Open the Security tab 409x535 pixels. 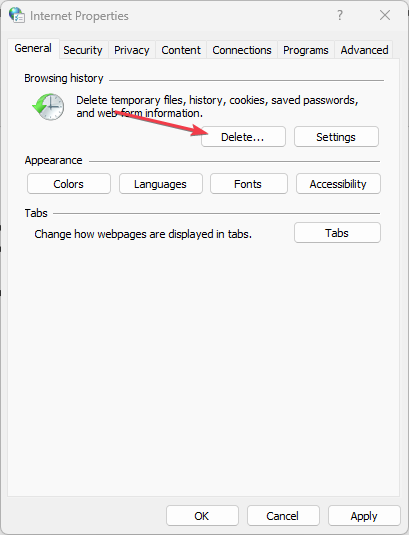point(83,50)
